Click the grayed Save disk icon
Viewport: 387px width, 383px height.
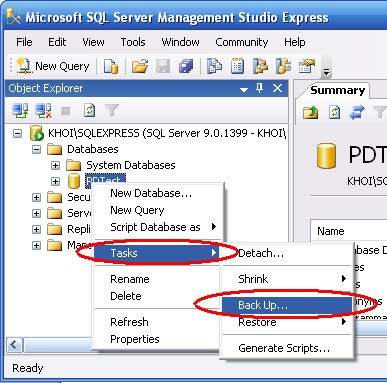pos(163,66)
